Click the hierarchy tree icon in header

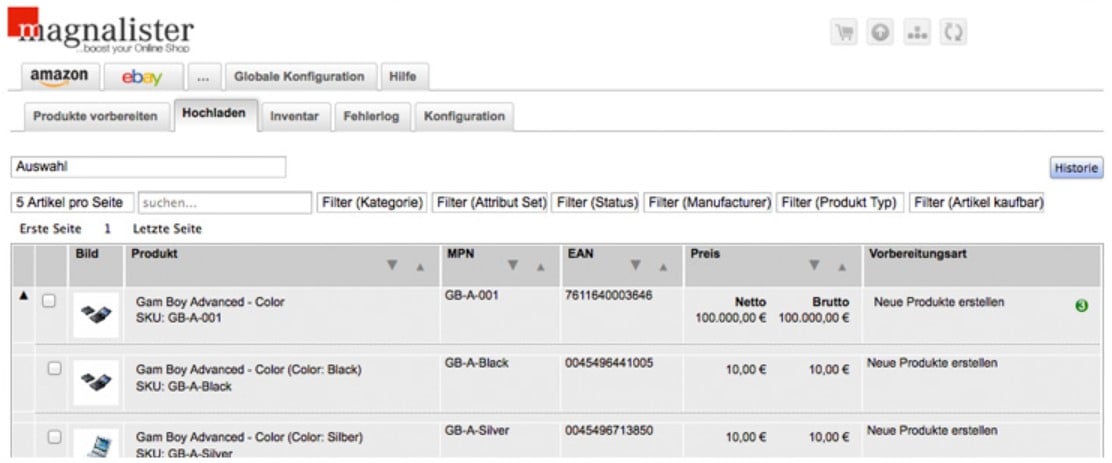(917, 33)
